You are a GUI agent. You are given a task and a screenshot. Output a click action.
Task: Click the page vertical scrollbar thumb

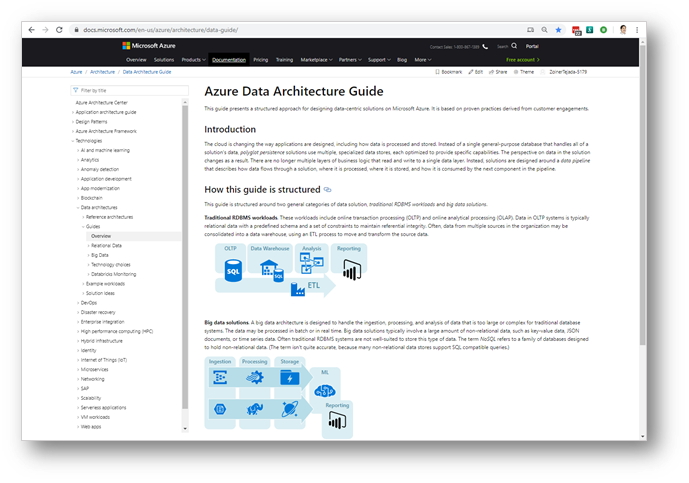tap(642, 195)
